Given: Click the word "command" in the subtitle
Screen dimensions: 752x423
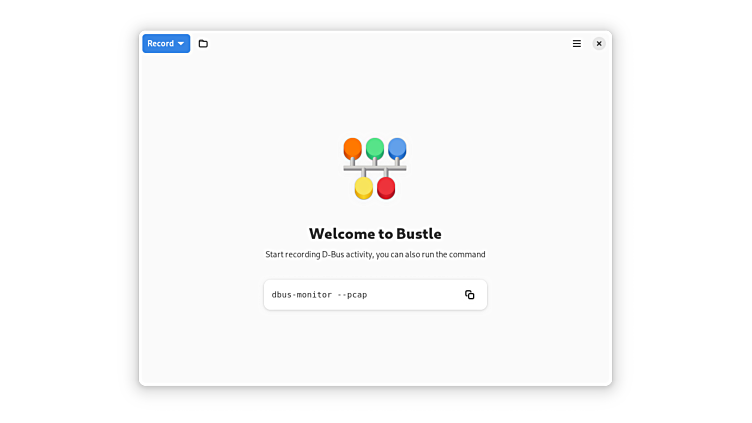Looking at the screenshot, I should (467, 255).
